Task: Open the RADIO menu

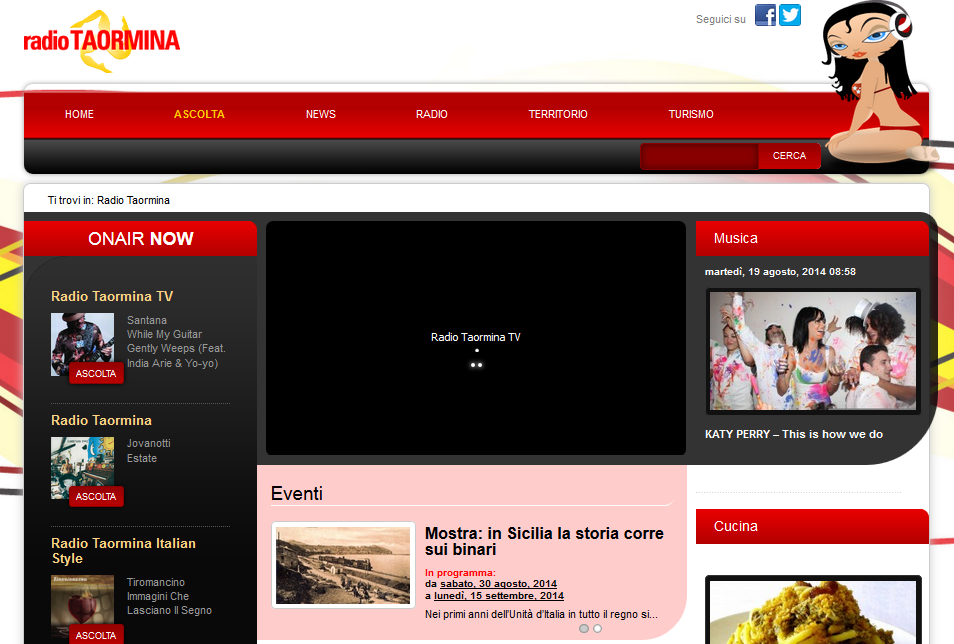Action: 431,114
